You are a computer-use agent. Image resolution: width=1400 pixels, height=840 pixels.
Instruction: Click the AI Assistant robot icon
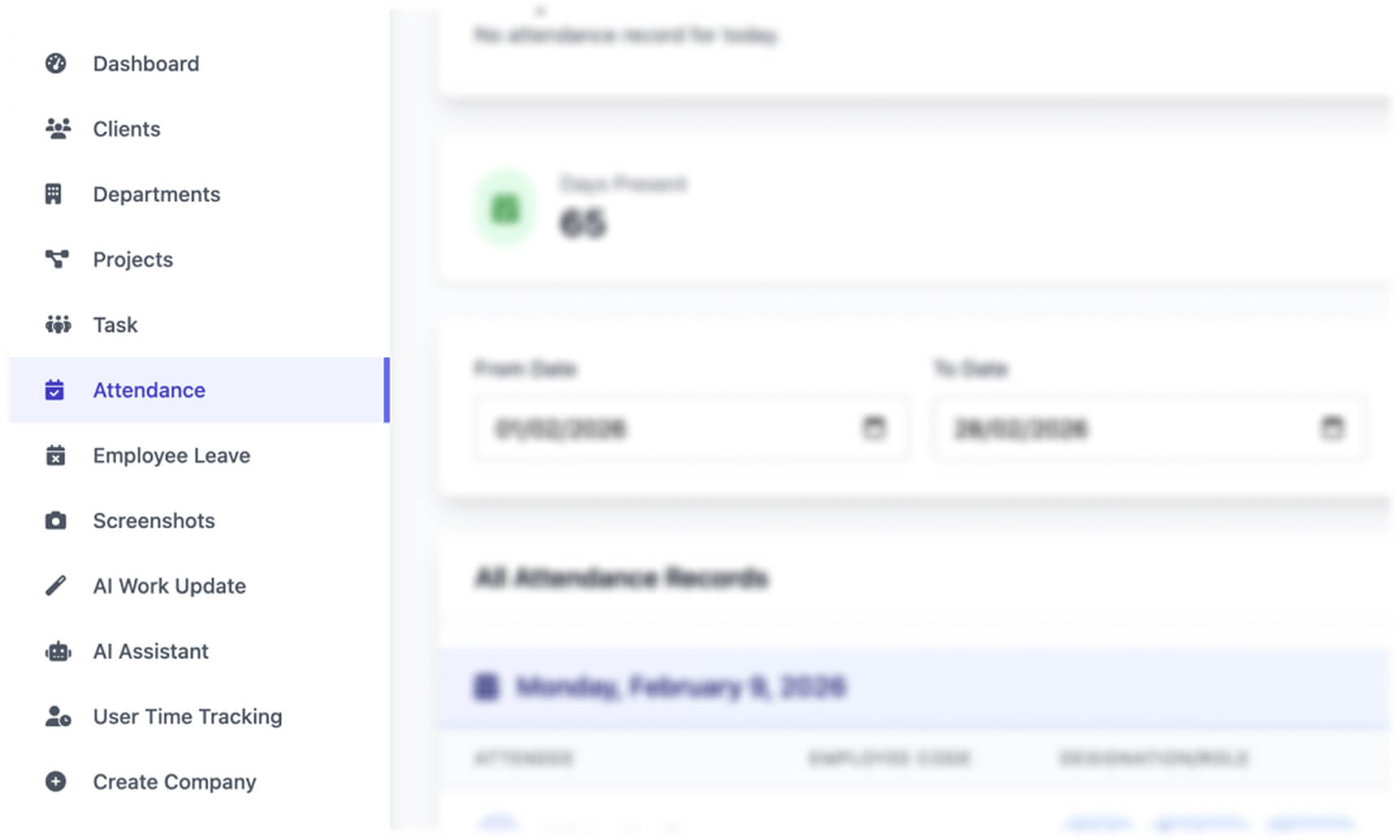57,651
